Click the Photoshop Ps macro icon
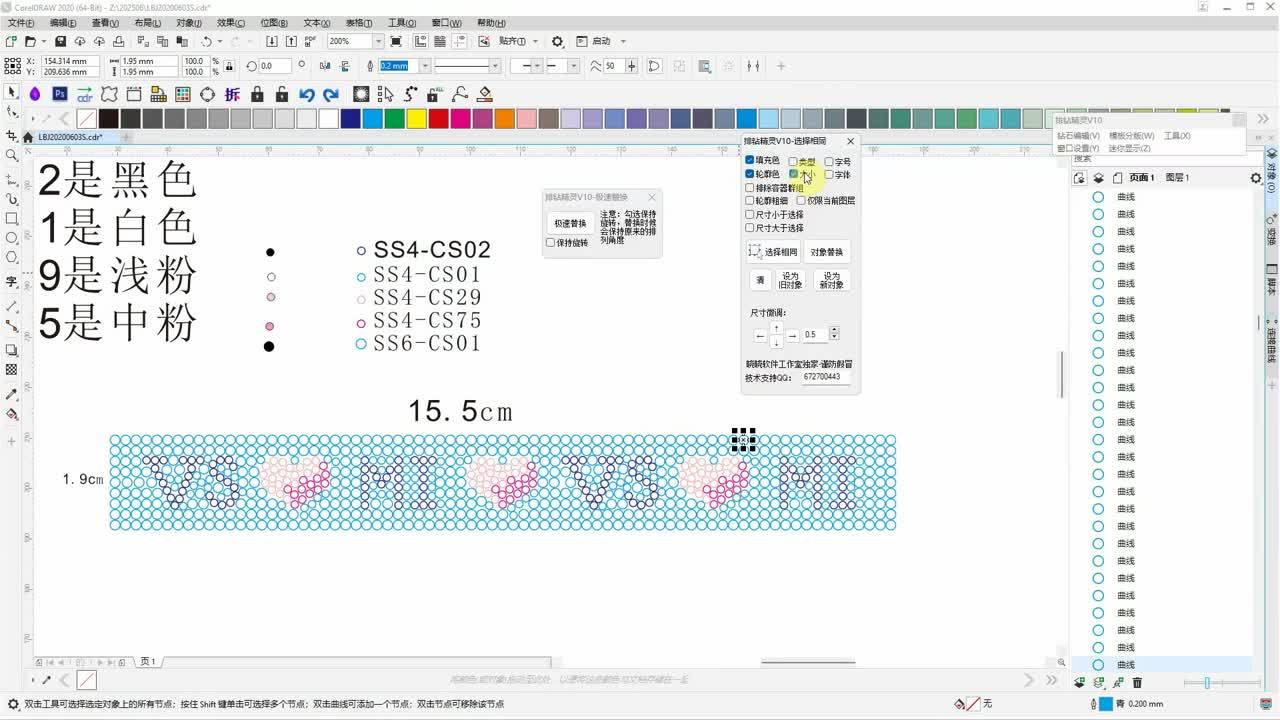The height and width of the screenshot is (720, 1280). 60,94
